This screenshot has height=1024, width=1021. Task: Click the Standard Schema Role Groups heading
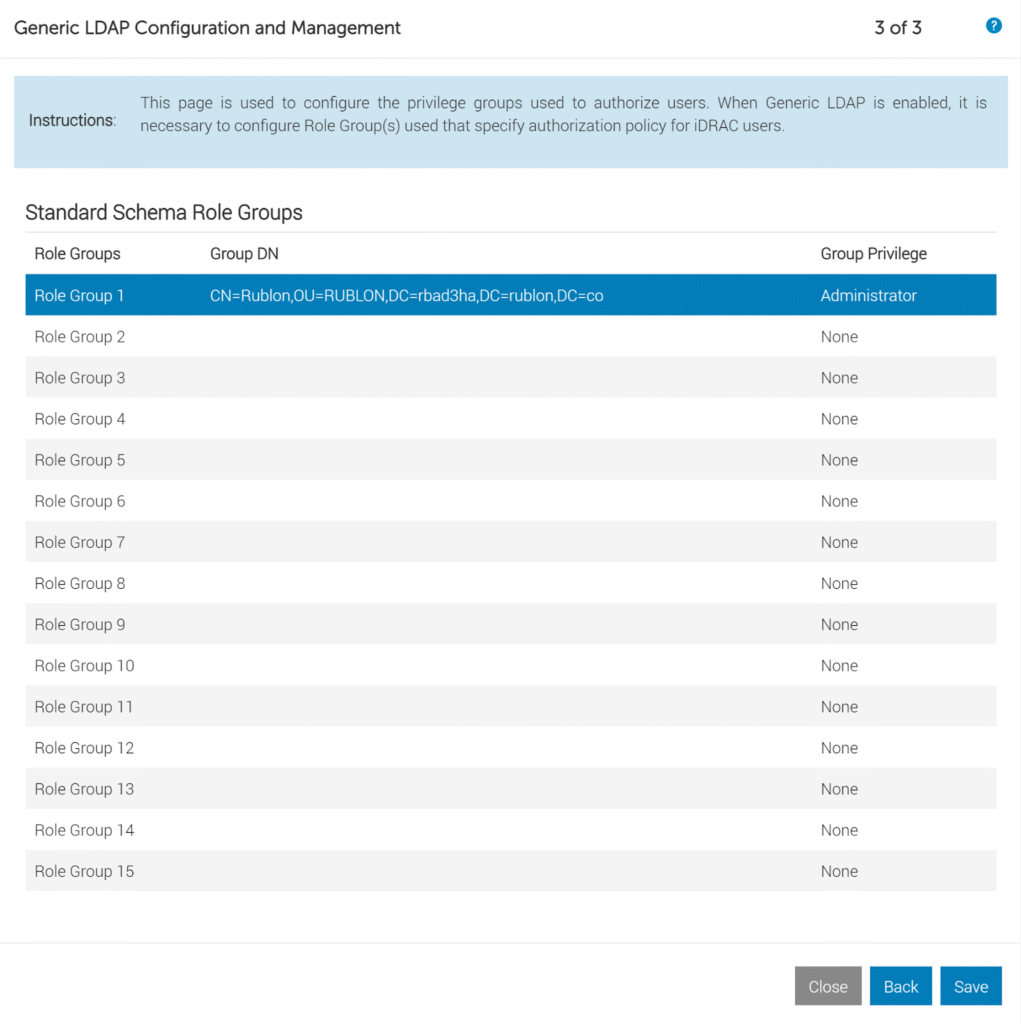tap(164, 212)
